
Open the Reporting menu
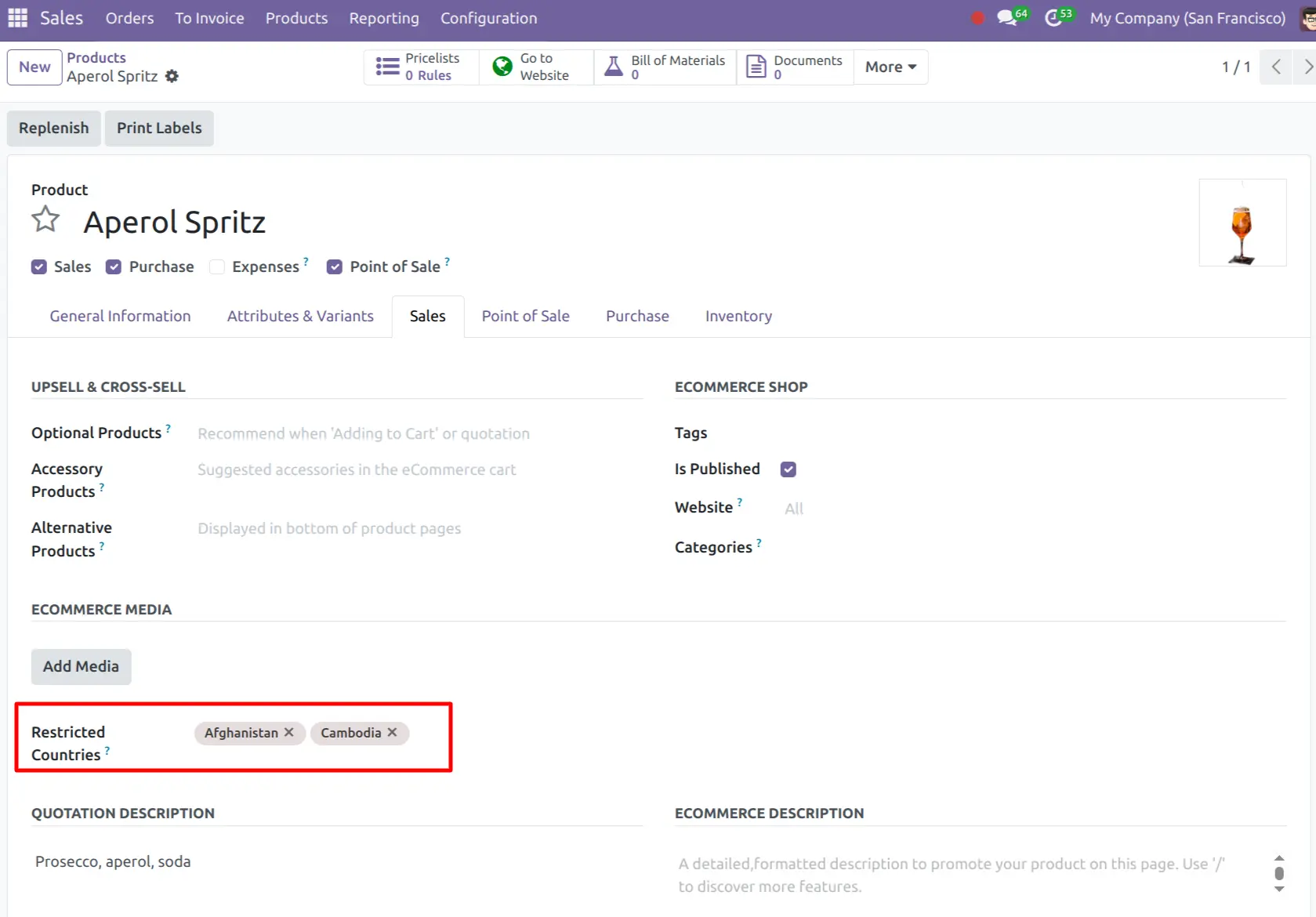point(384,18)
